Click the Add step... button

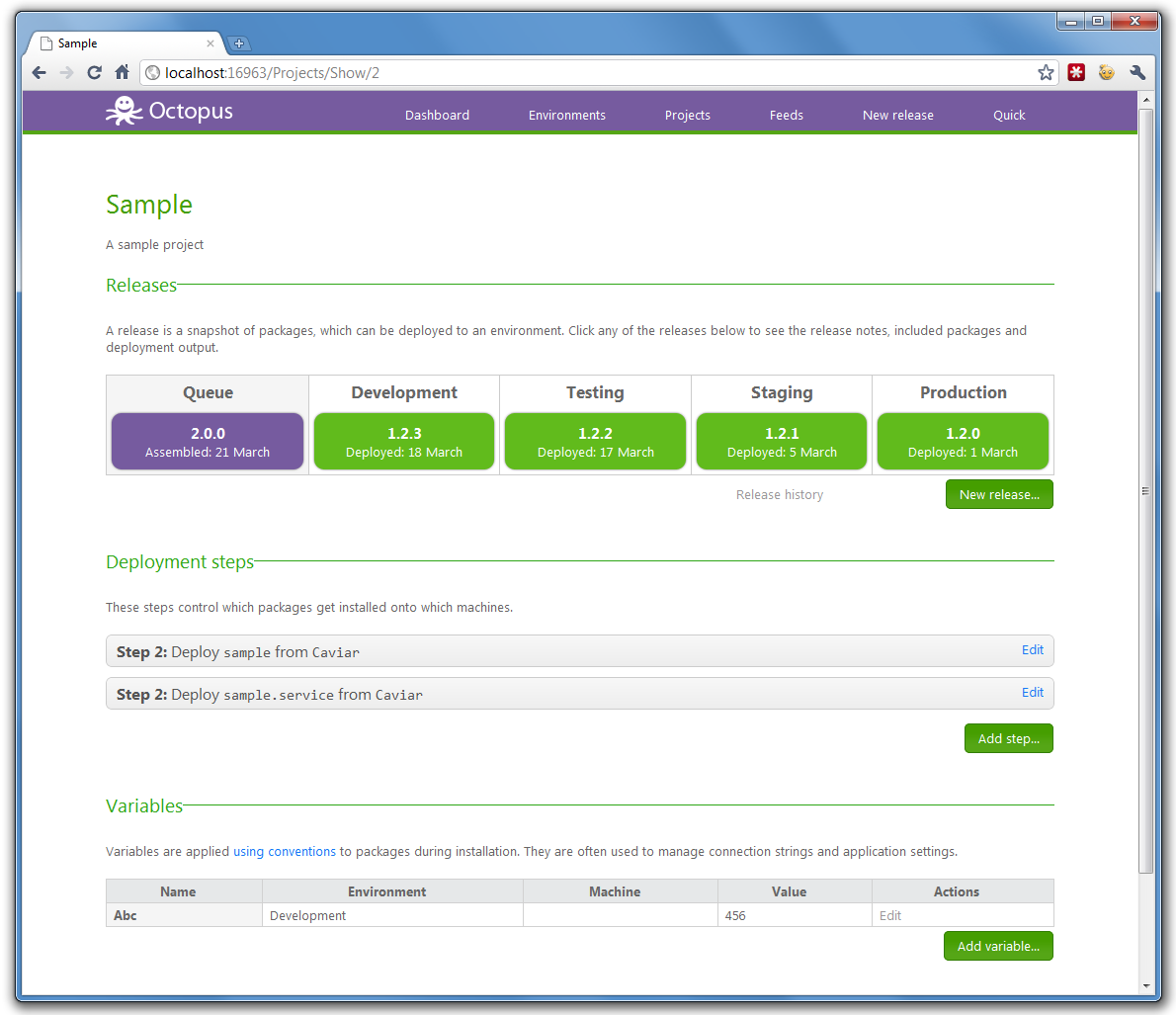coord(1009,738)
